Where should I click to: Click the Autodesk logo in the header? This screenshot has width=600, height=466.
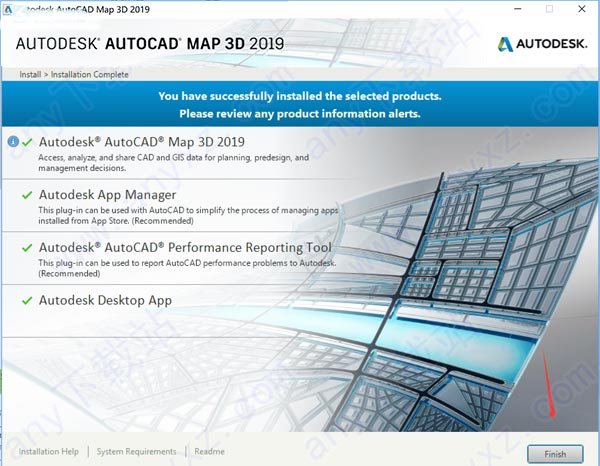click(542, 44)
